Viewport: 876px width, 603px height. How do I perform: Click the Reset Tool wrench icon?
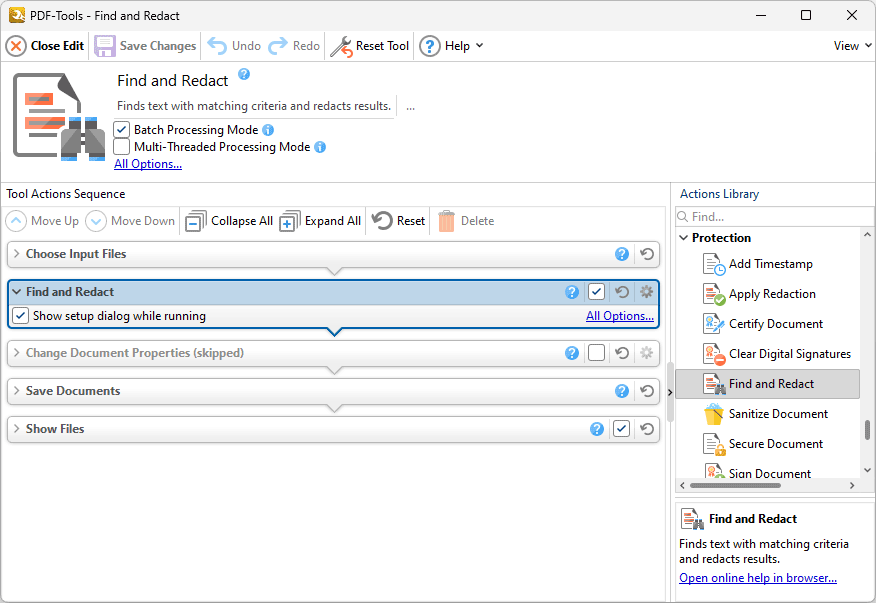coord(341,46)
